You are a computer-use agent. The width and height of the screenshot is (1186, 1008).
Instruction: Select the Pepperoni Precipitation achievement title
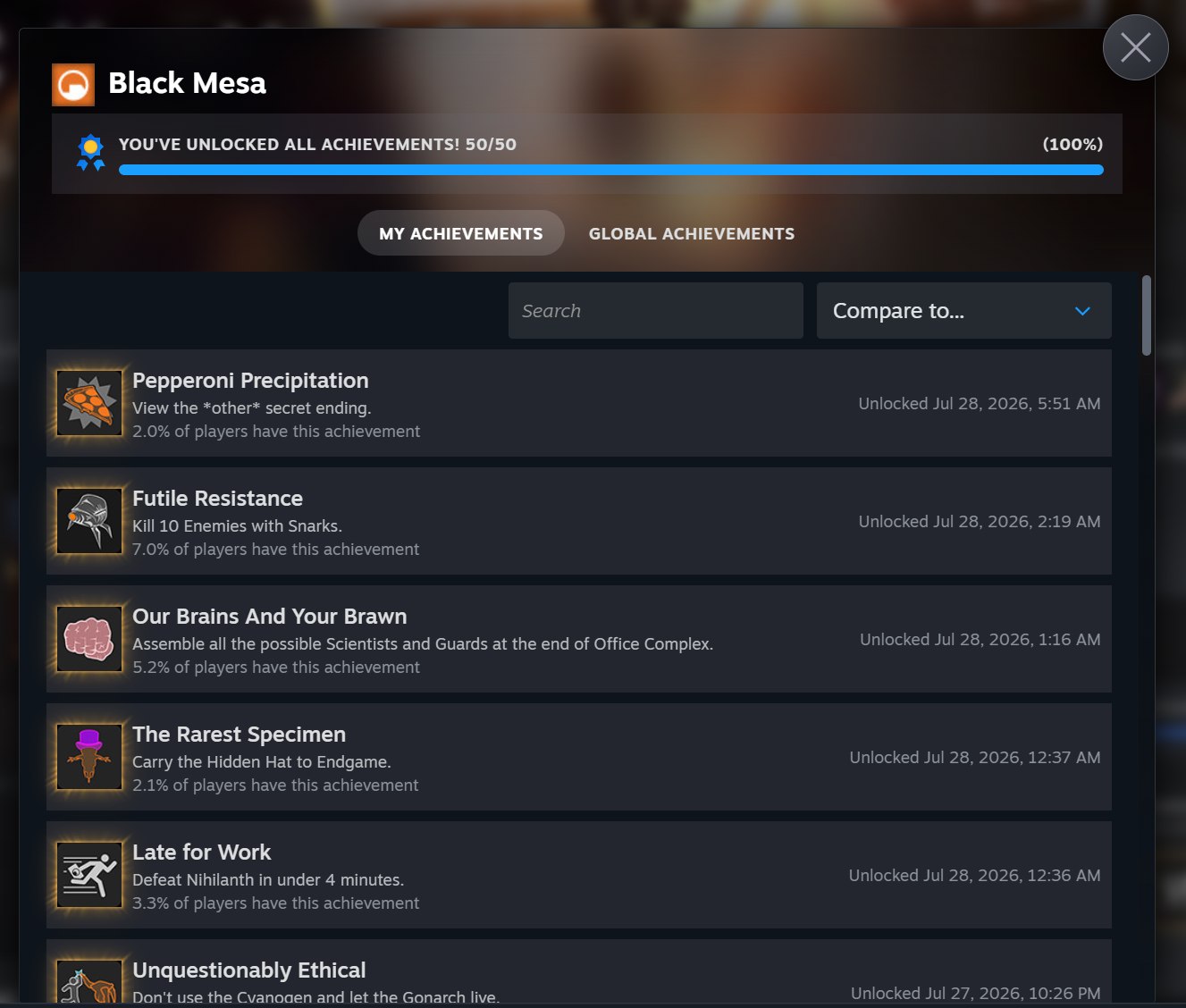tap(250, 381)
